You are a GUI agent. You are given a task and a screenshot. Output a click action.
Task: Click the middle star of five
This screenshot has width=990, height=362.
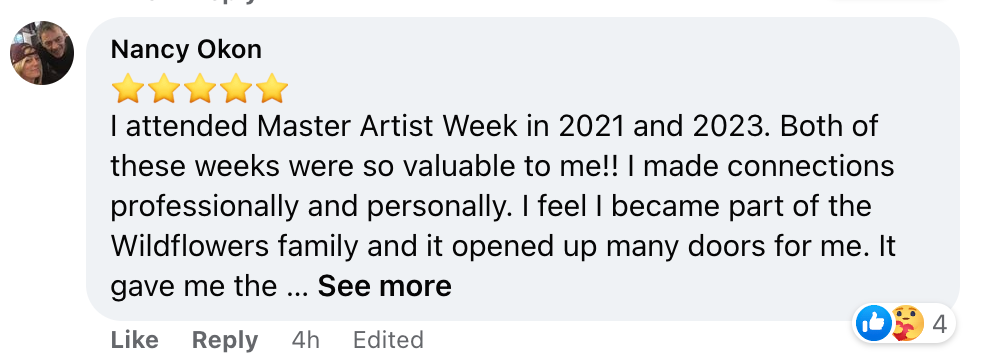pyautogui.click(x=200, y=88)
